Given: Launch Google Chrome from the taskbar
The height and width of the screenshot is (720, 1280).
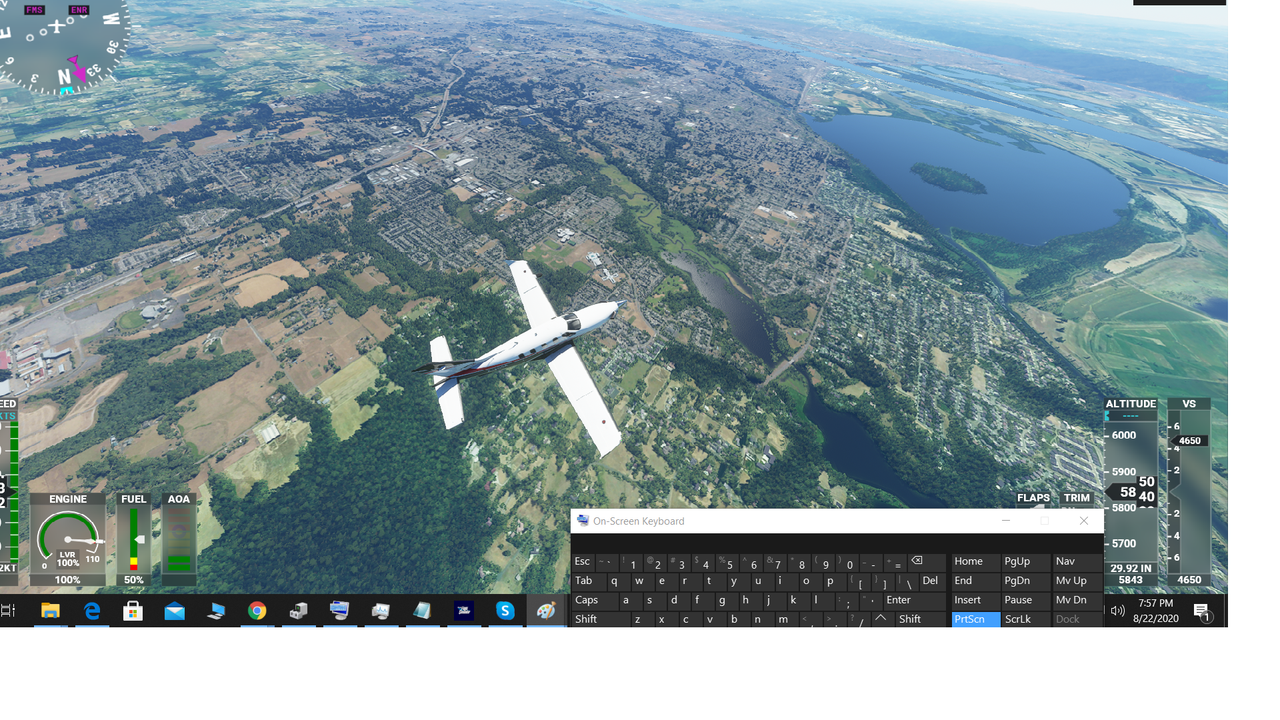Looking at the screenshot, I should click(x=257, y=611).
